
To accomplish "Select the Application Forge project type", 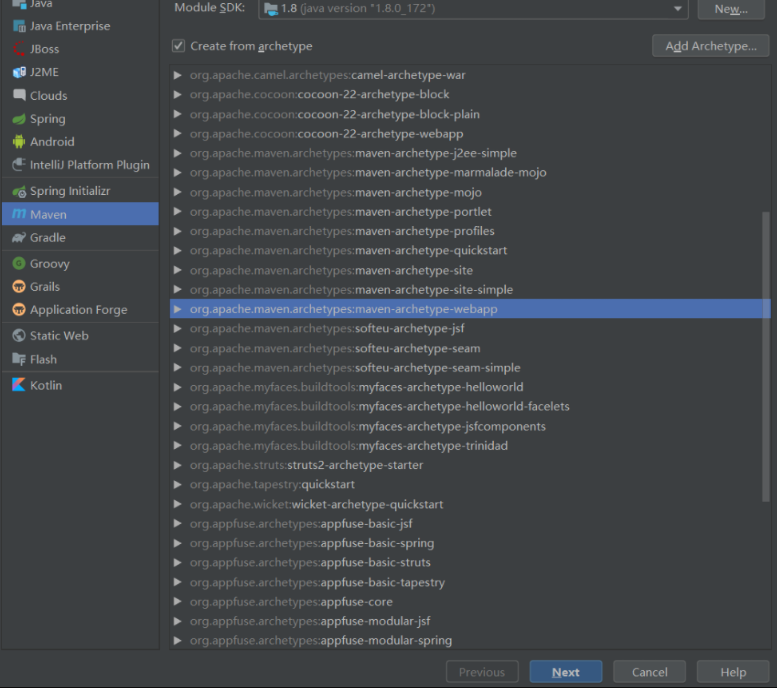I will (80, 310).
